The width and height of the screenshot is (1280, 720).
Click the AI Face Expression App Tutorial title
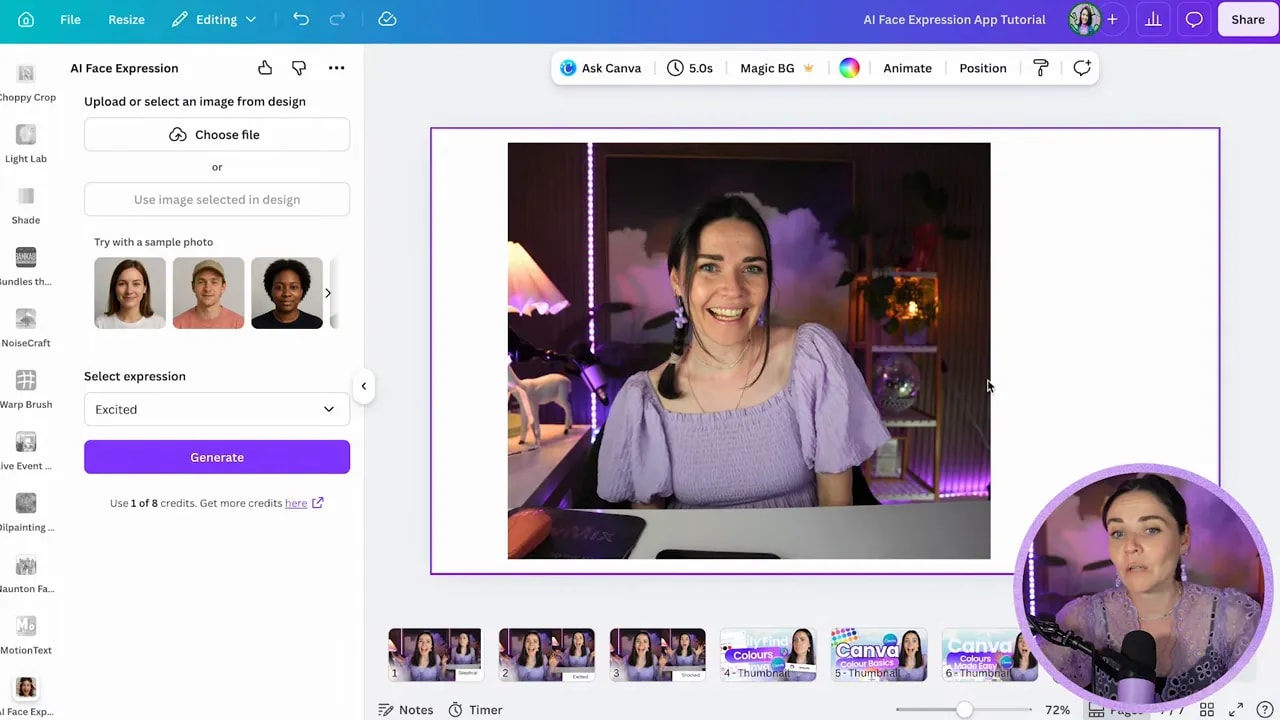tap(954, 19)
